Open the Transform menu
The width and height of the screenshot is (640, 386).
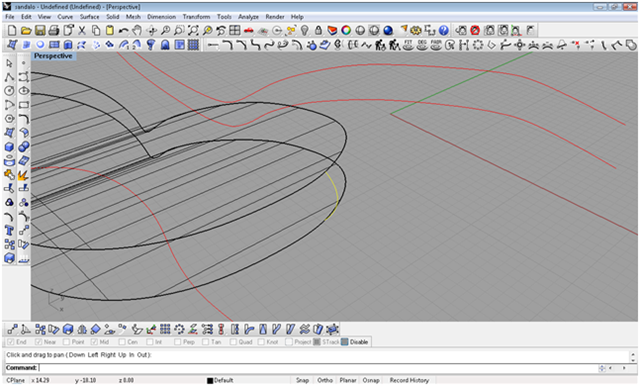[196, 17]
